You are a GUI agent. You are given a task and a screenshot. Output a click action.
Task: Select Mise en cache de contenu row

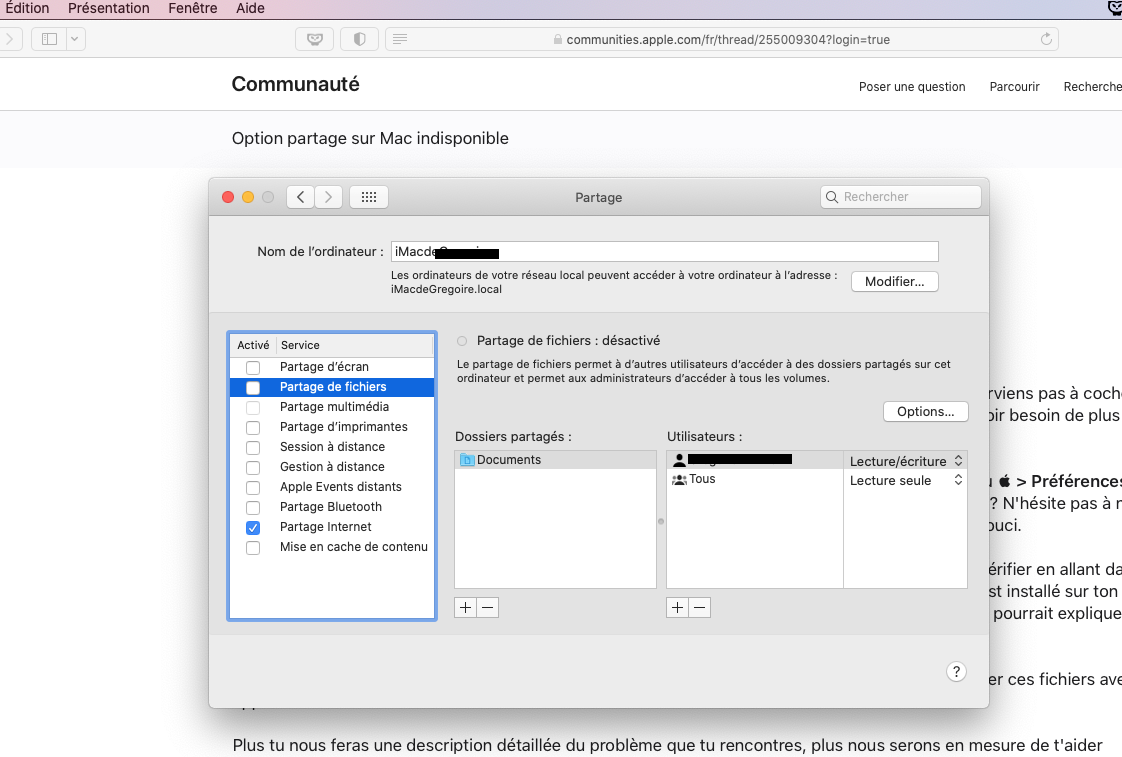(332, 547)
